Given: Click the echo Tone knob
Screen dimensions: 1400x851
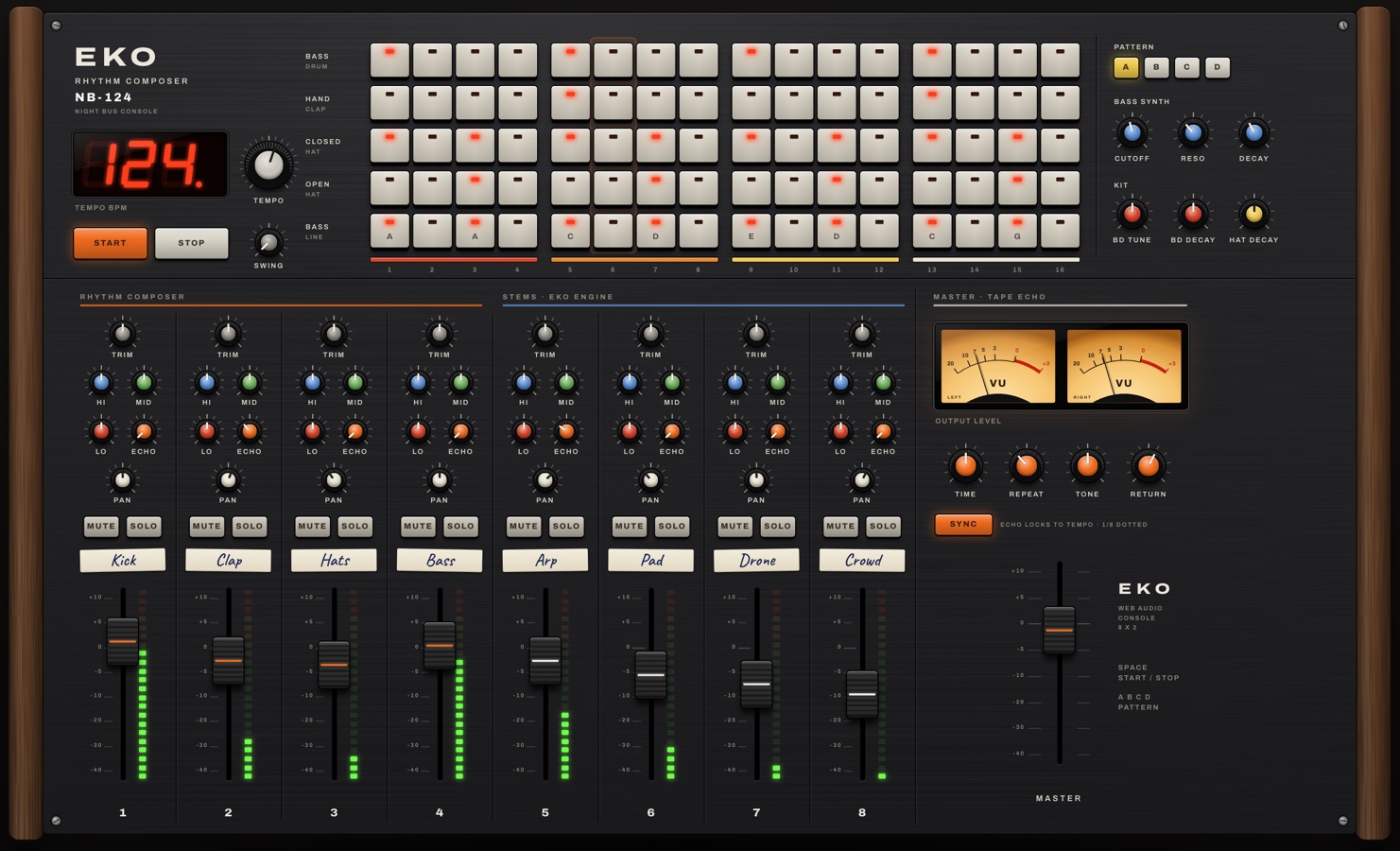Looking at the screenshot, I should tap(1087, 465).
